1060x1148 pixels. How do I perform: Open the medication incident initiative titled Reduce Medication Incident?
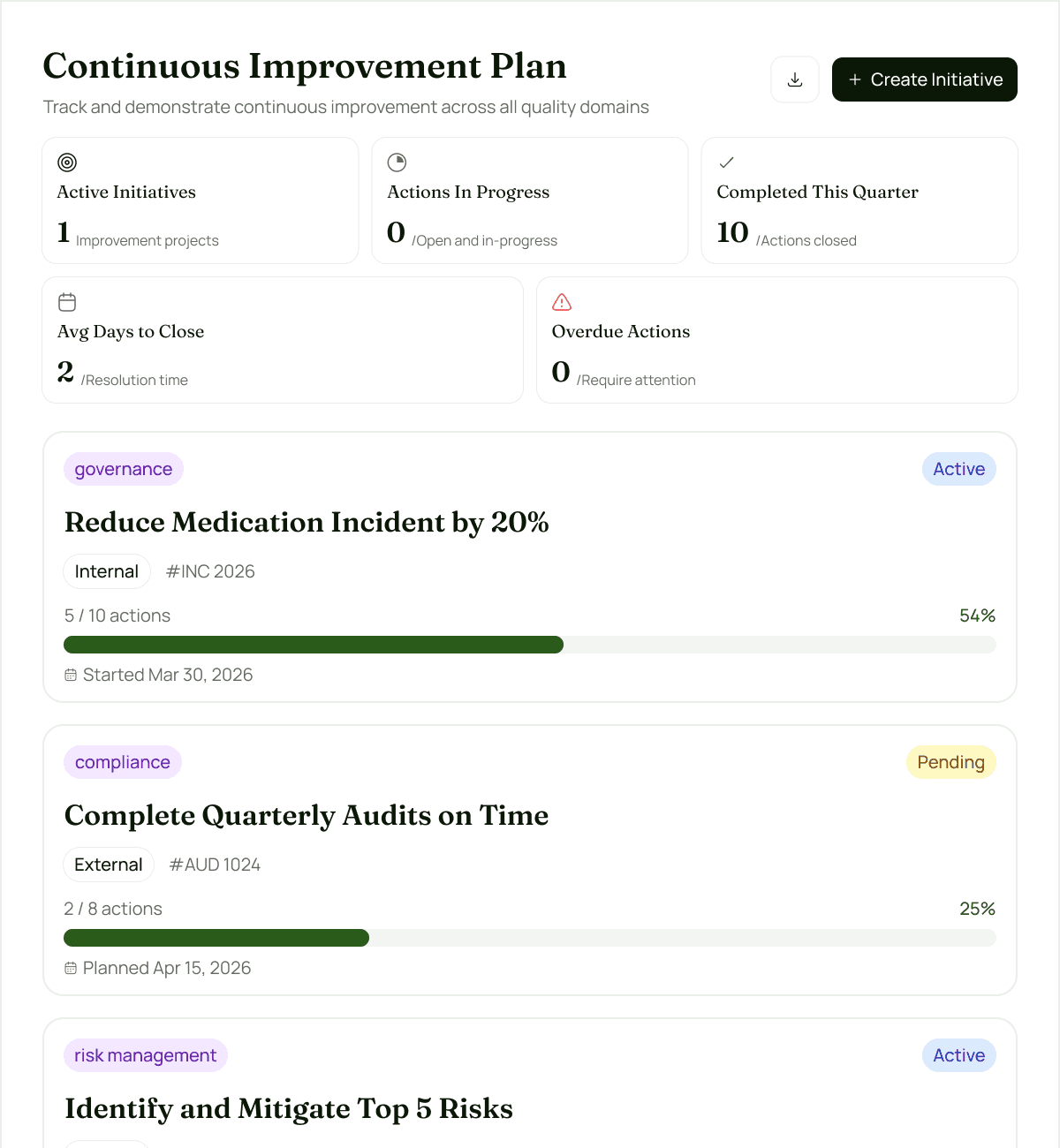coord(307,522)
